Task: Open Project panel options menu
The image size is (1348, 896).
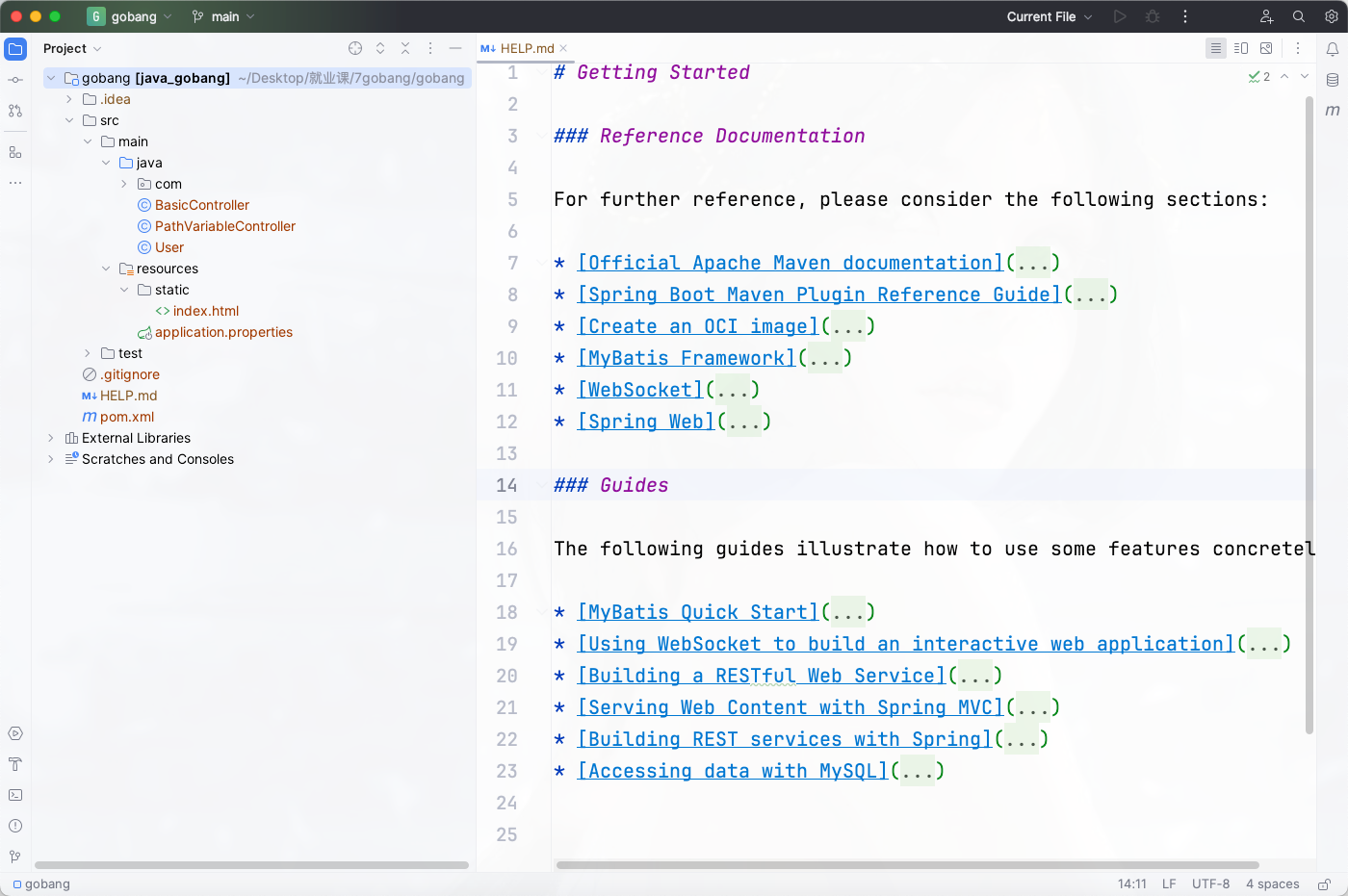Action: (430, 48)
